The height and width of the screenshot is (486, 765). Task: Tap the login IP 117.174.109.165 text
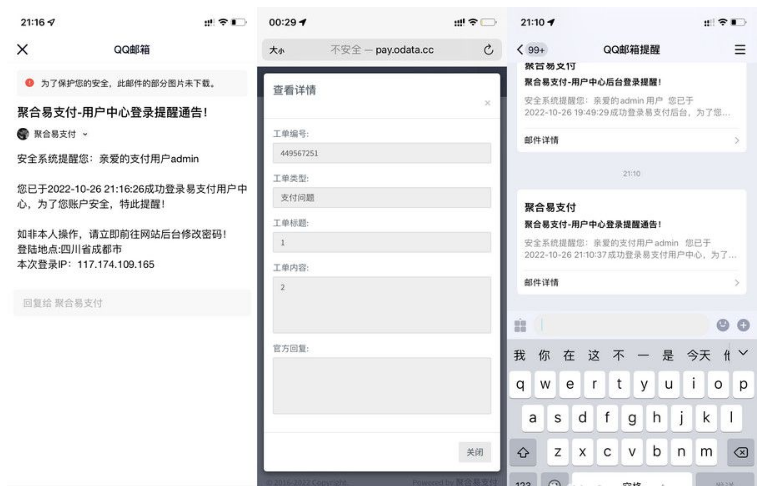click(x=116, y=264)
